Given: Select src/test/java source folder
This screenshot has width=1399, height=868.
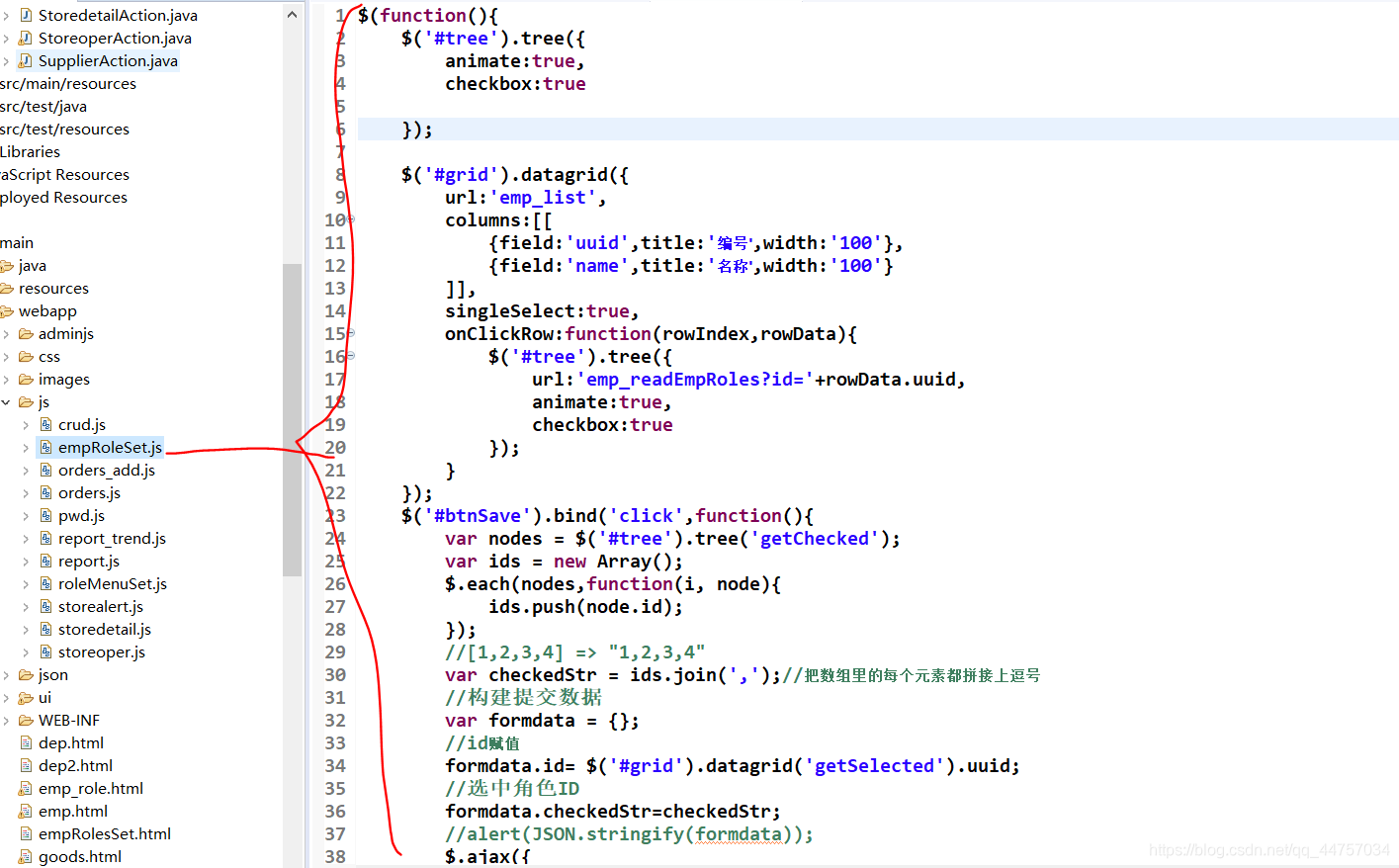Looking at the screenshot, I should (44, 106).
